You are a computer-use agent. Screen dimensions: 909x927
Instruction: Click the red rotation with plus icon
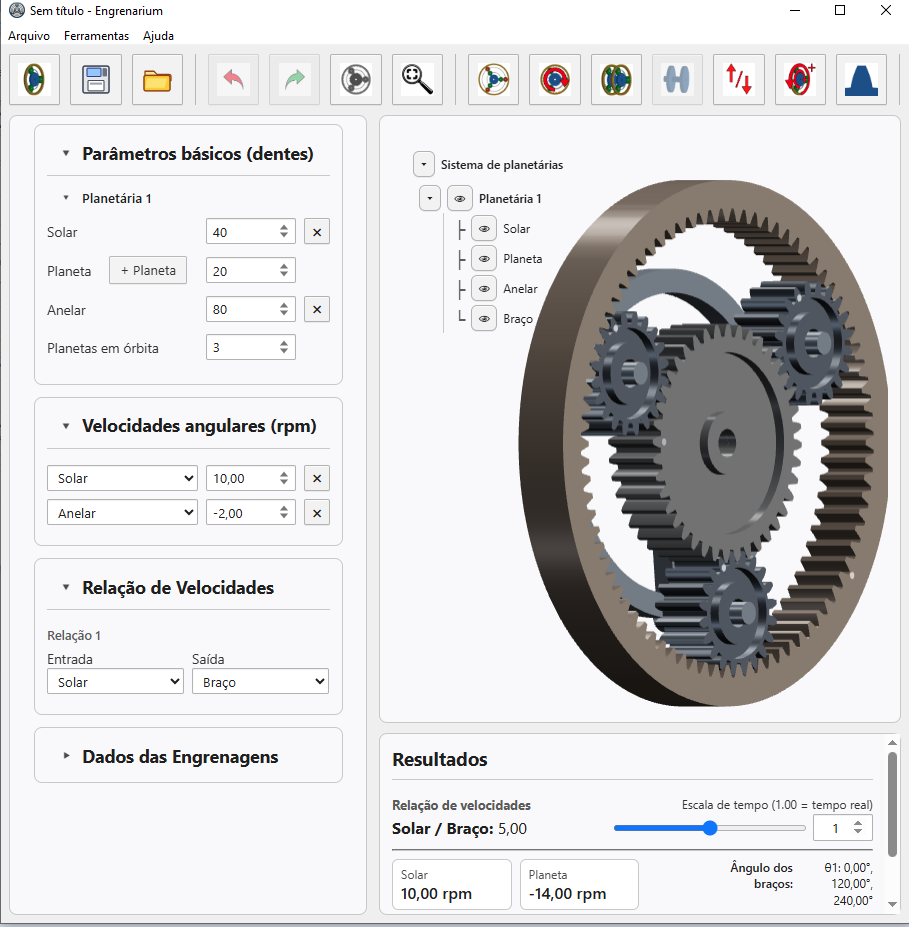coord(800,79)
